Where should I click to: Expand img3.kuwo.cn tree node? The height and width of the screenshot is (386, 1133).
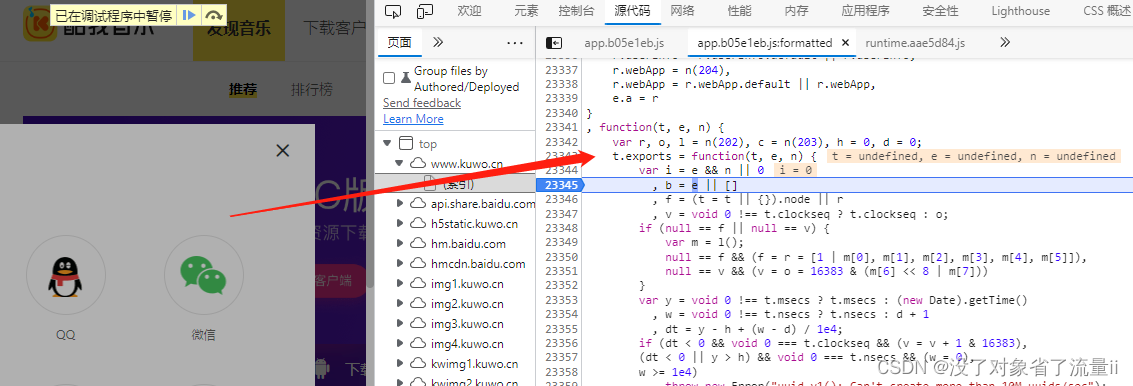[x=400, y=324]
